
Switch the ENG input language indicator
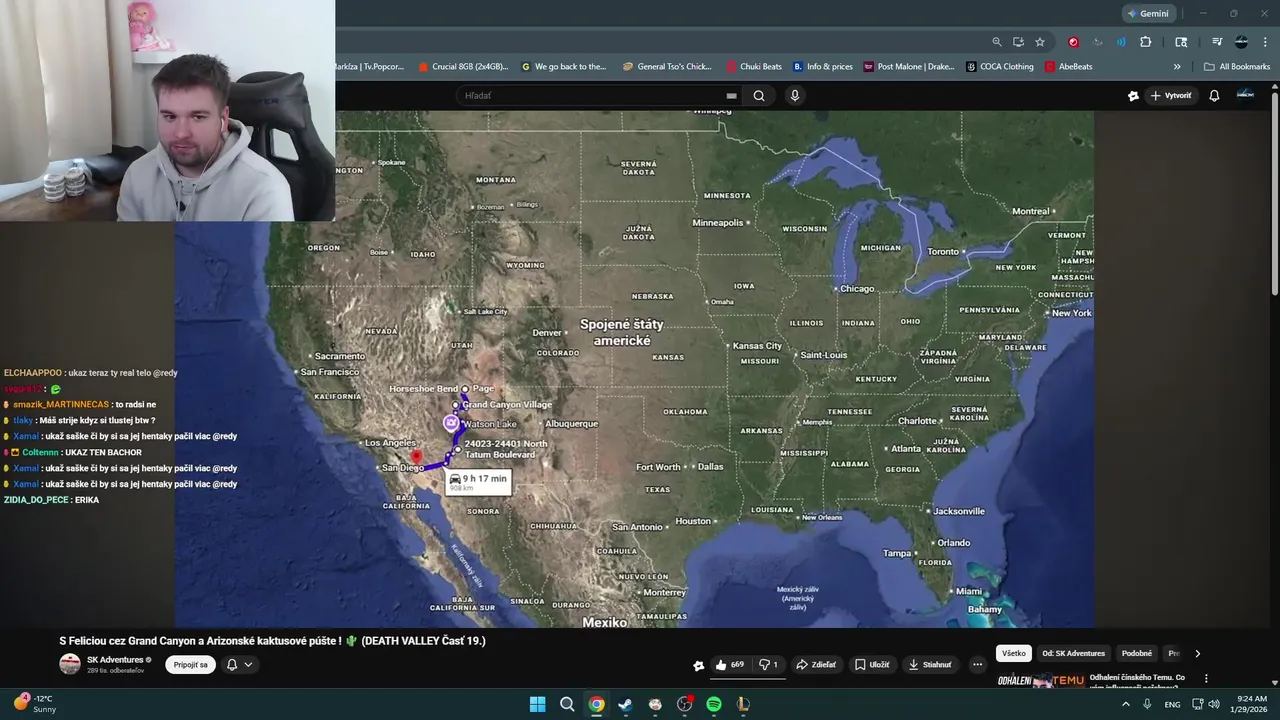[x=1172, y=704]
